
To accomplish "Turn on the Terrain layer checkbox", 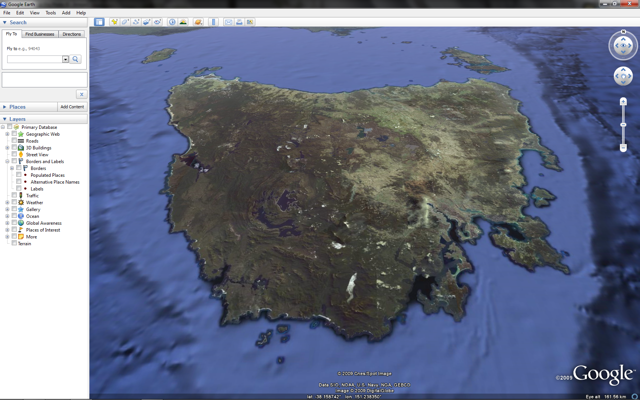I will [14, 244].
